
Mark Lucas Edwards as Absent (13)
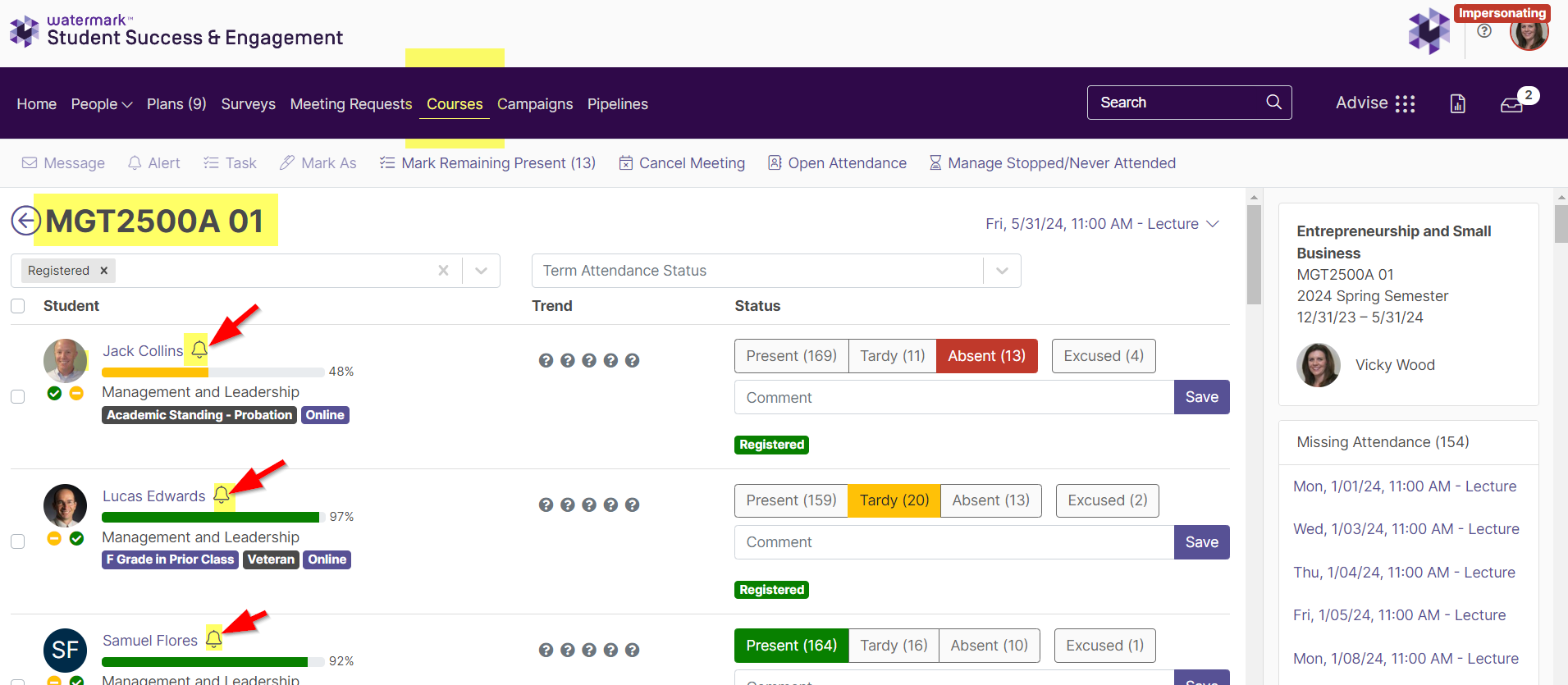click(x=990, y=500)
